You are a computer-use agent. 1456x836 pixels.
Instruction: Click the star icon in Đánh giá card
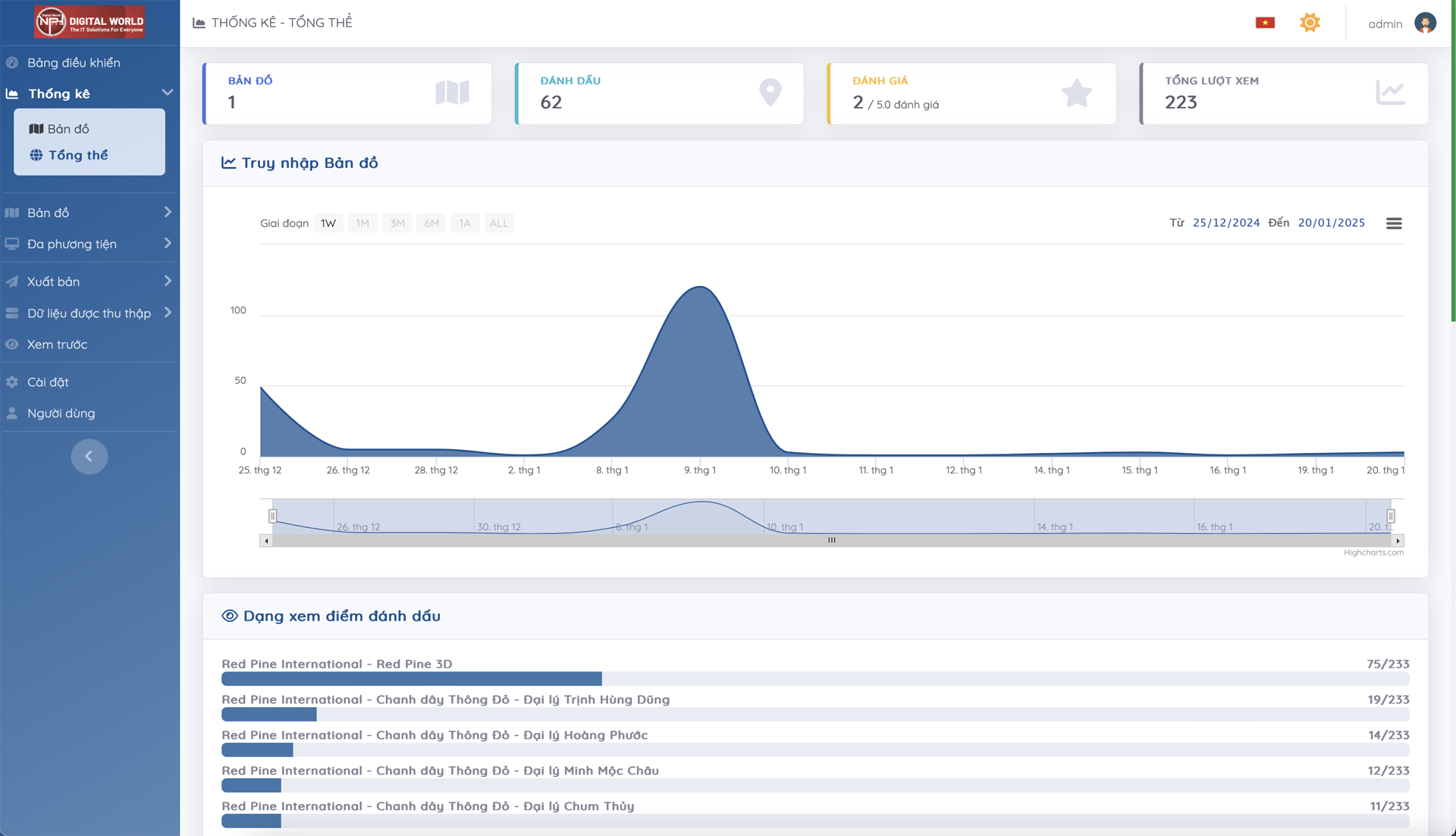(1076, 93)
